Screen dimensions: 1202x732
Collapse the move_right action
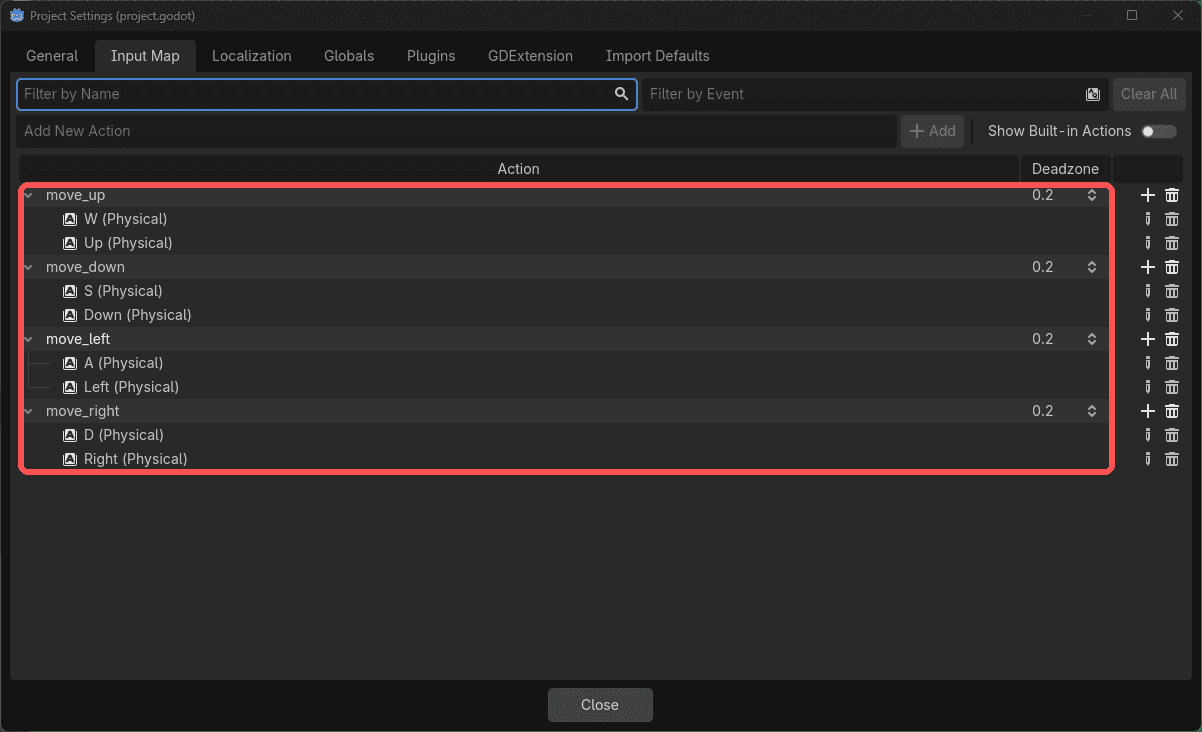29,411
